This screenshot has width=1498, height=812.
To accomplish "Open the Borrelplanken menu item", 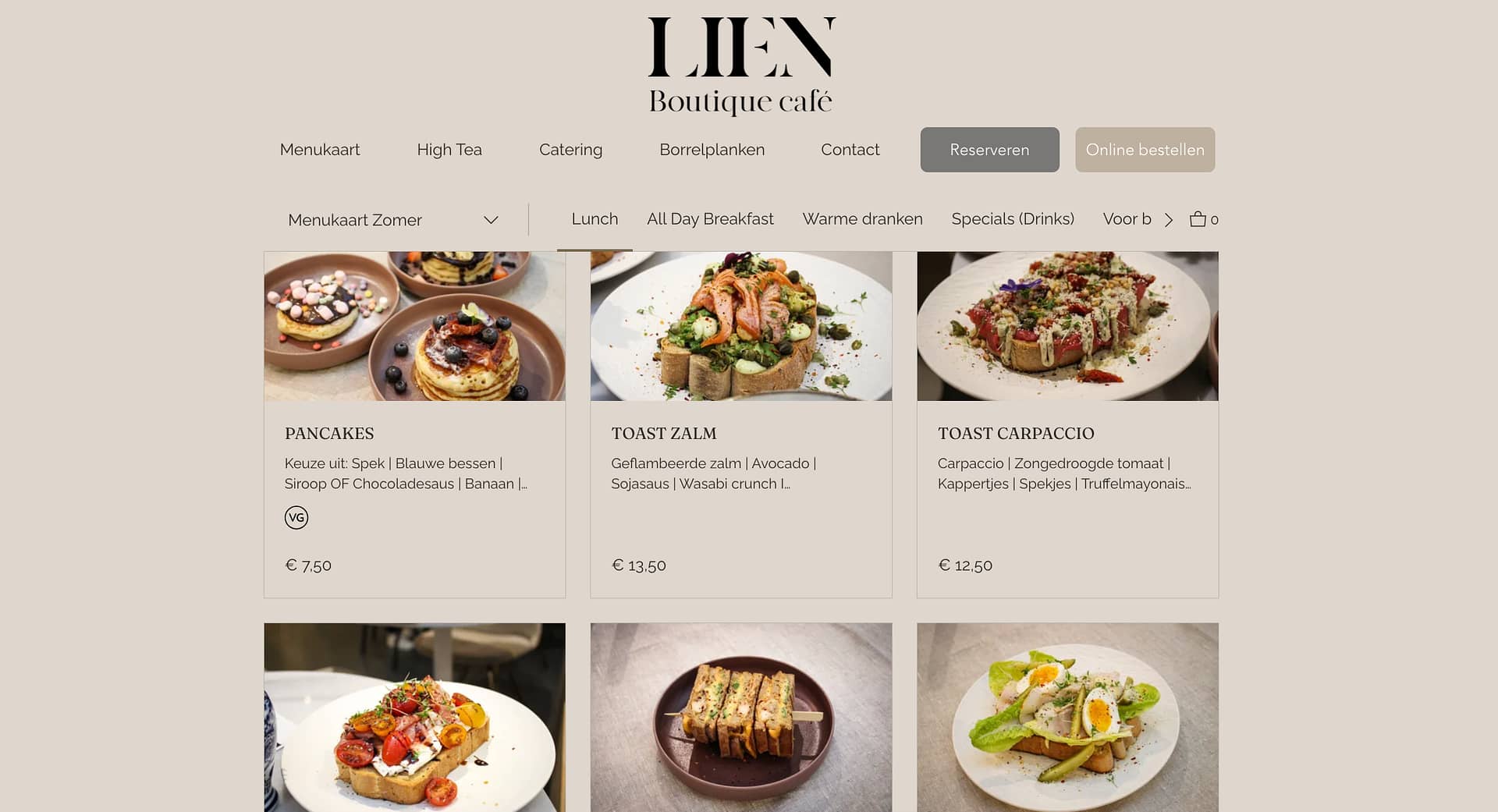I will (x=712, y=150).
